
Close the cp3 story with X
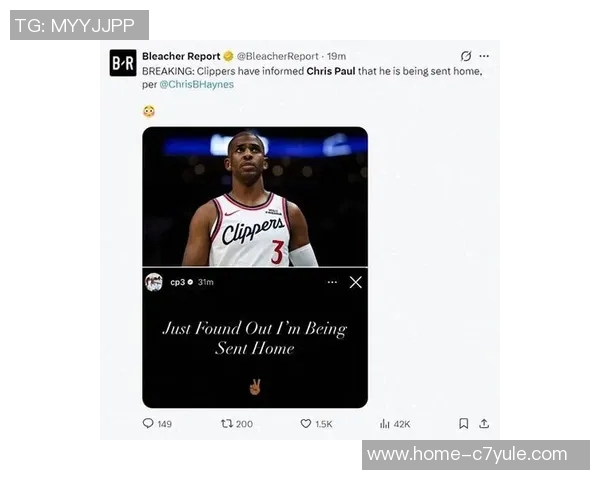(x=355, y=282)
